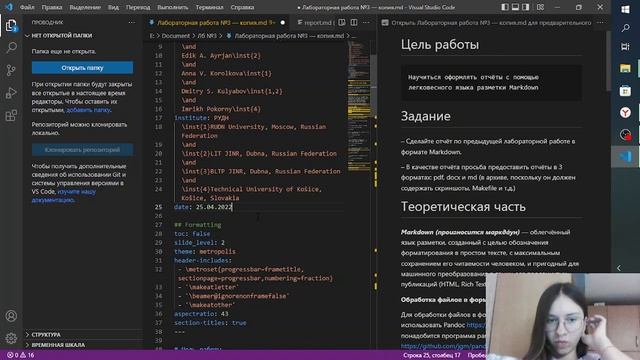Expand the 'Структура' outline section

coord(82,334)
